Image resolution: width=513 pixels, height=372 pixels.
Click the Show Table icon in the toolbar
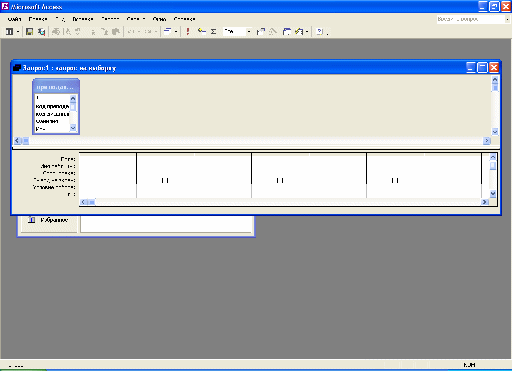[x=201, y=32]
